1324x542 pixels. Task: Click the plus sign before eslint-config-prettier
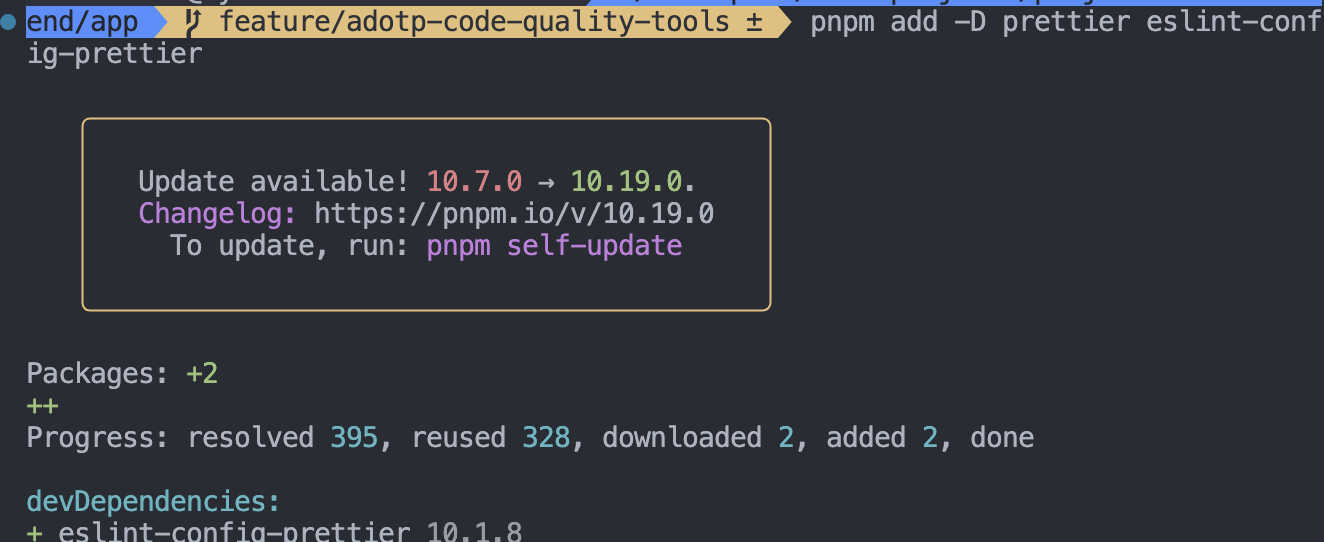click(34, 532)
